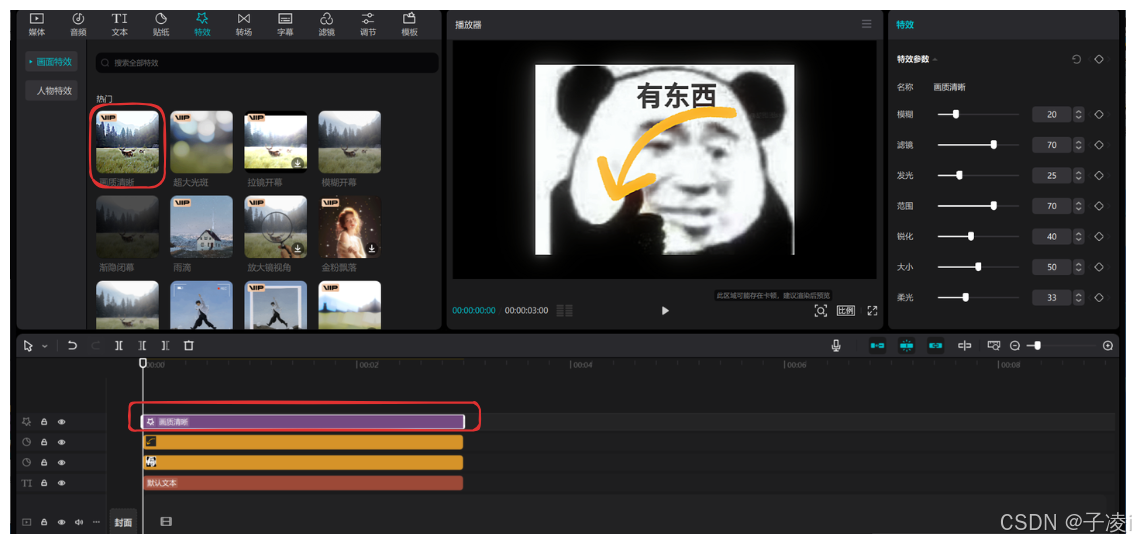
Task: Click the player focus-frame icon
Action: click(x=821, y=310)
